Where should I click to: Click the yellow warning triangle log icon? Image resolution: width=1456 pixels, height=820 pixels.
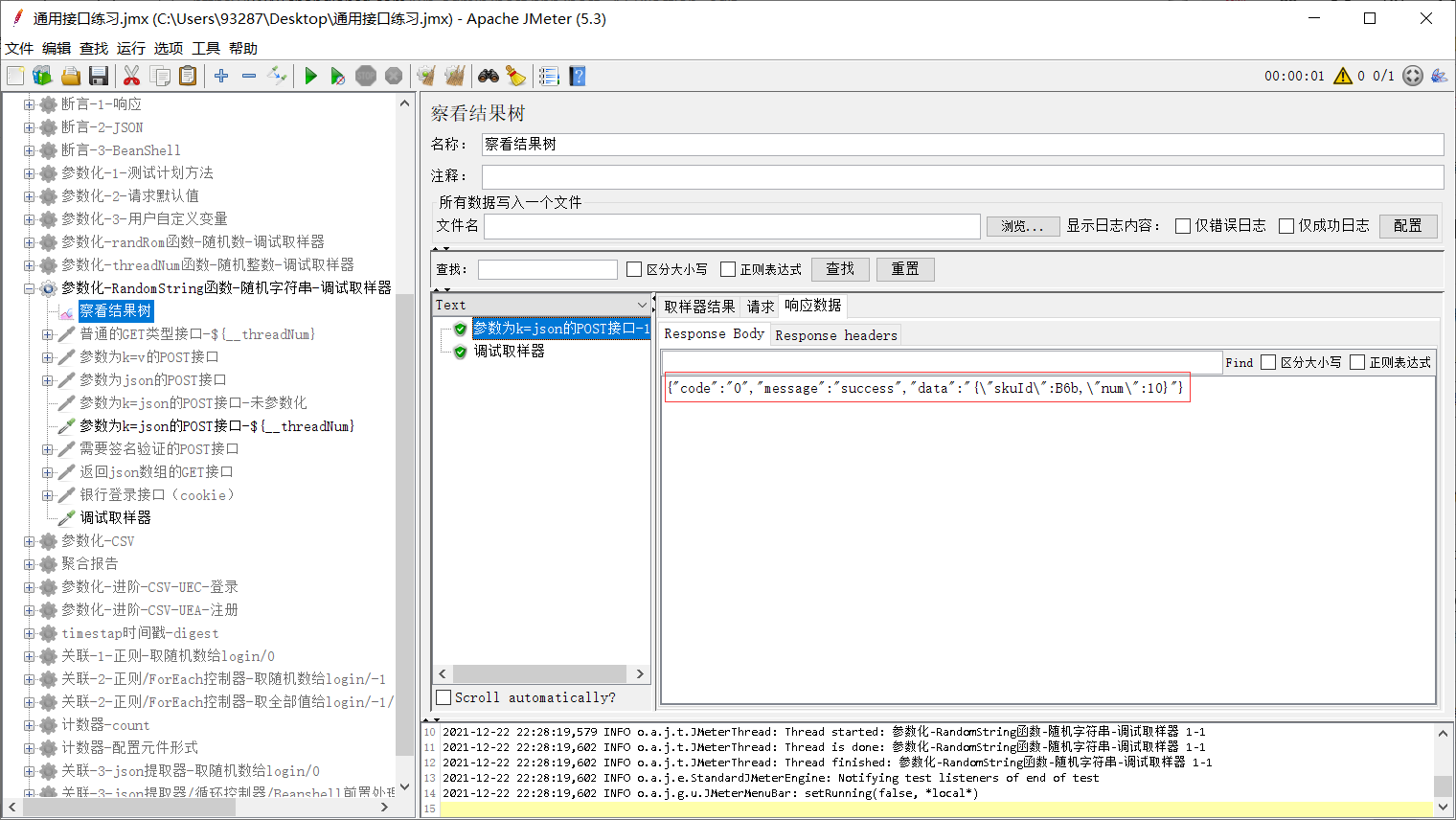(1343, 76)
